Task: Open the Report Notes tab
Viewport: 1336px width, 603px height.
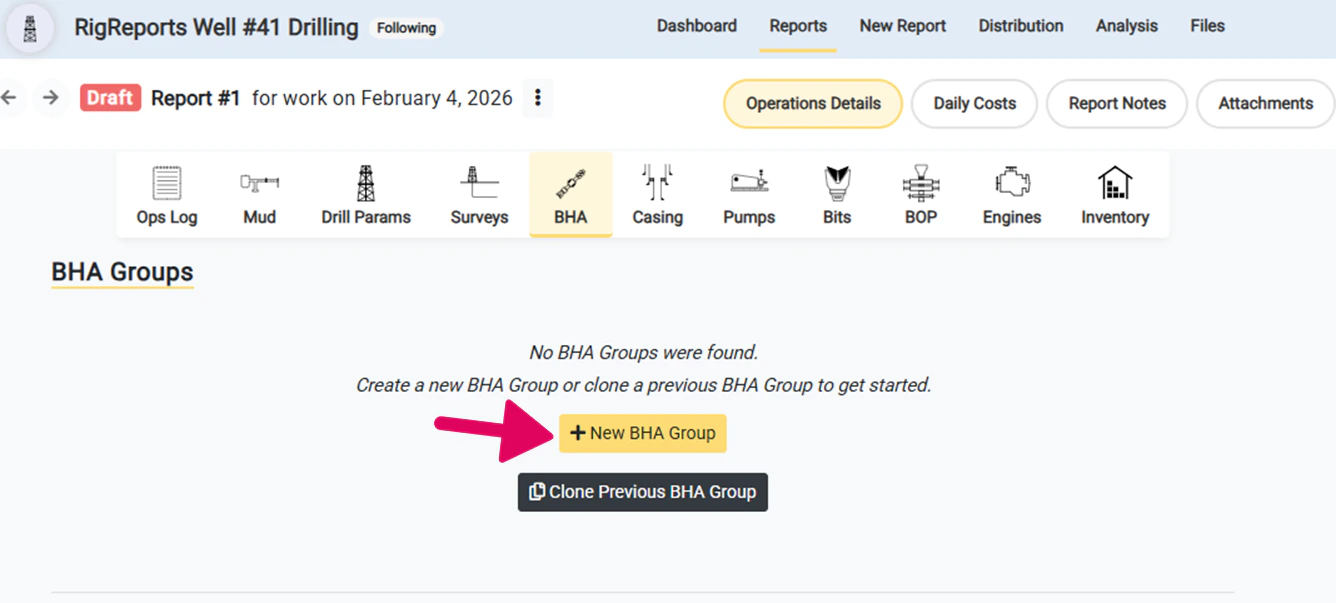Action: [1116, 103]
